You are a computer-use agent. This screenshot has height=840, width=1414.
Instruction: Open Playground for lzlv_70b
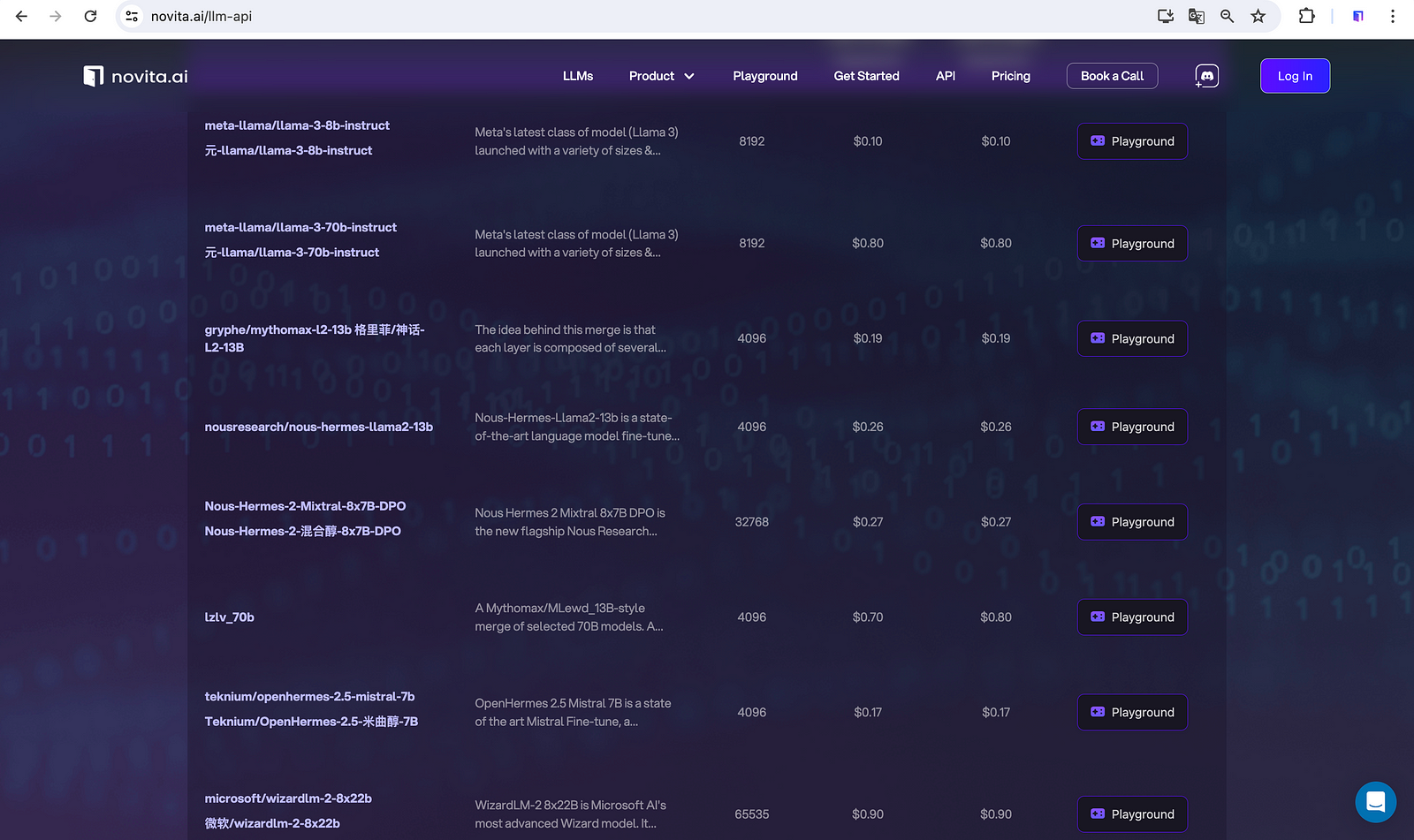[1132, 617]
